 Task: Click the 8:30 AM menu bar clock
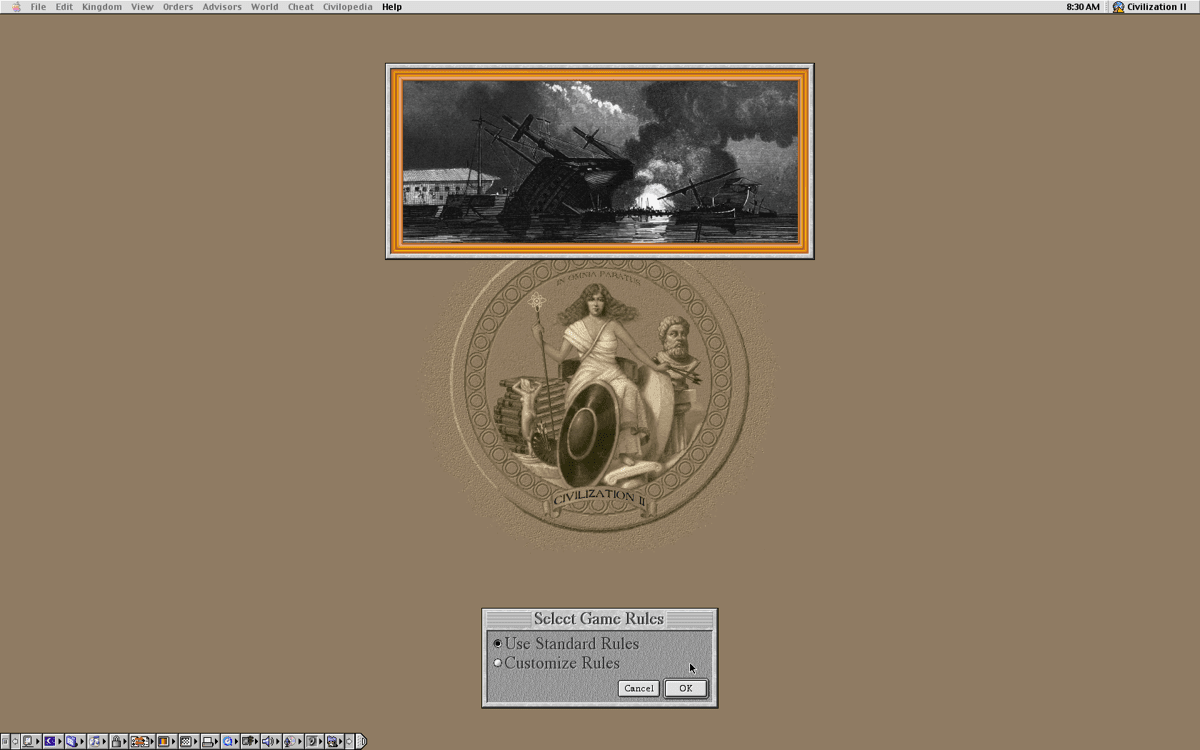click(x=1083, y=7)
